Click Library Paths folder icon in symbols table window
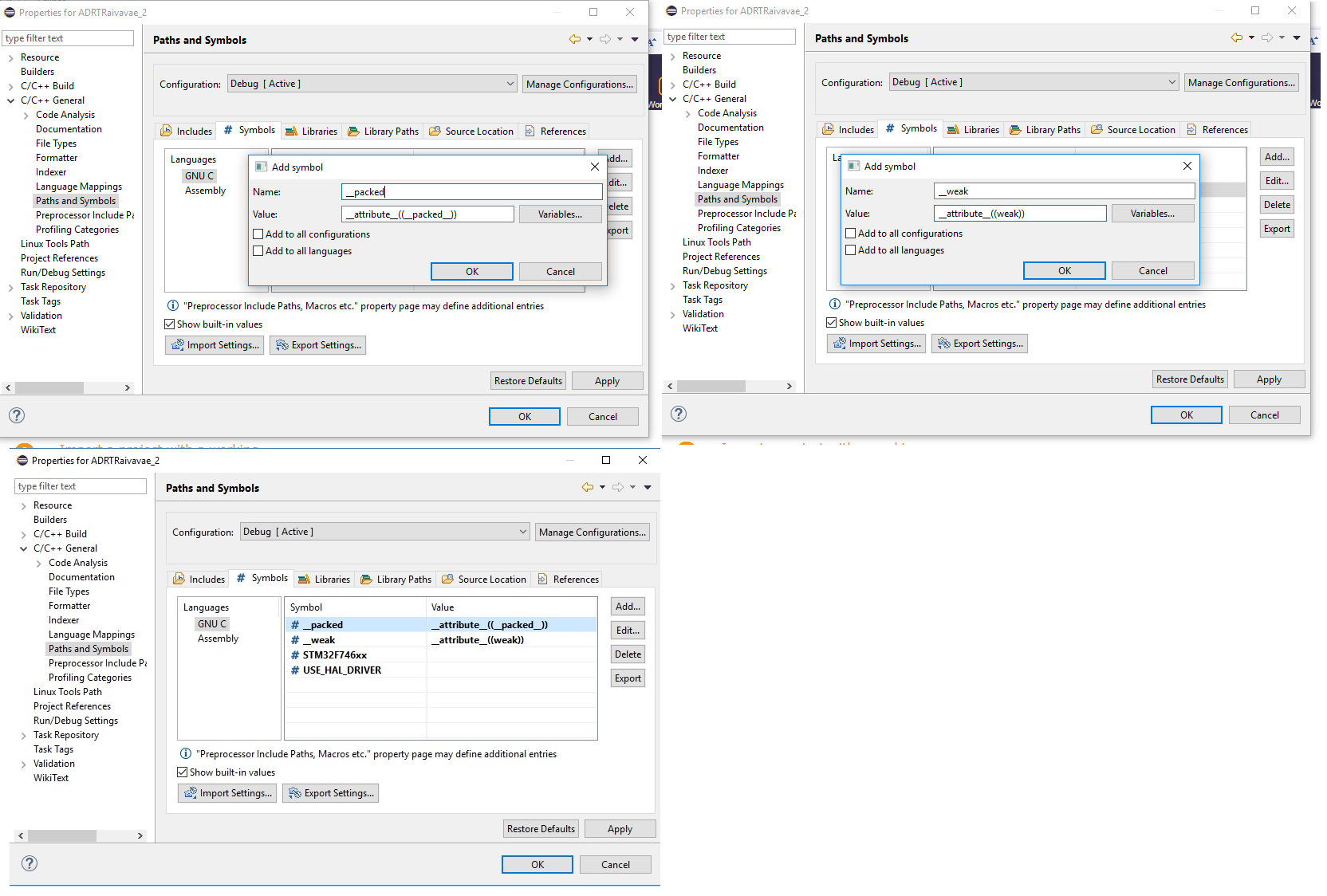The height and width of the screenshot is (896, 1327). coord(366,580)
